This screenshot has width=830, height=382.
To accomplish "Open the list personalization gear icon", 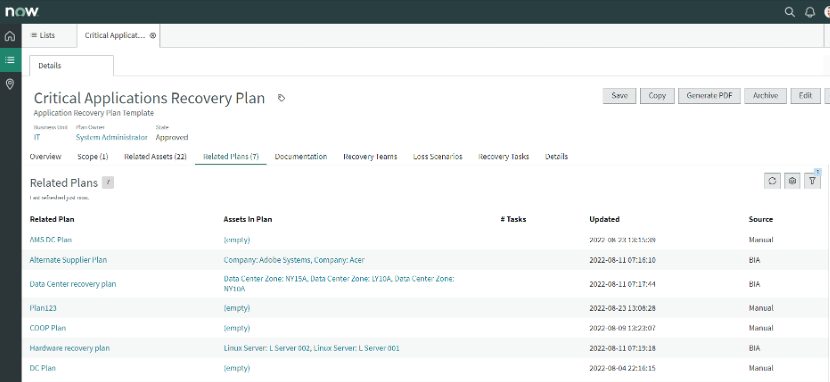I will (x=792, y=181).
